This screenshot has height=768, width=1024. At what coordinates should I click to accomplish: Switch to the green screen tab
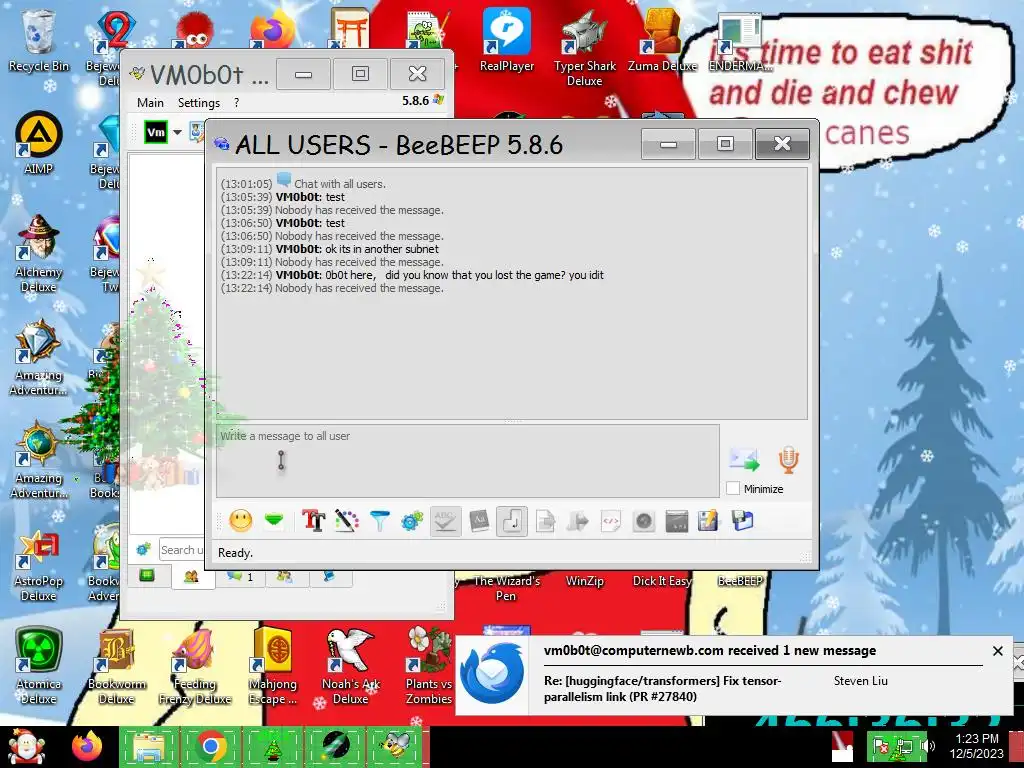click(147, 575)
